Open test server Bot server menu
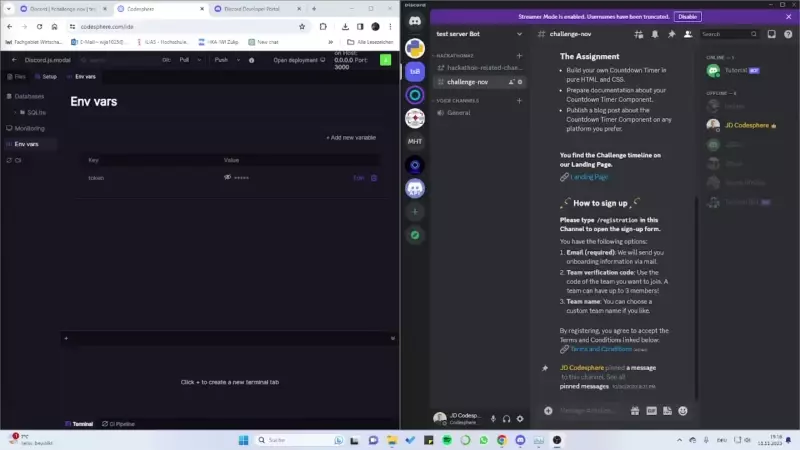The image size is (800, 450). [x=479, y=34]
